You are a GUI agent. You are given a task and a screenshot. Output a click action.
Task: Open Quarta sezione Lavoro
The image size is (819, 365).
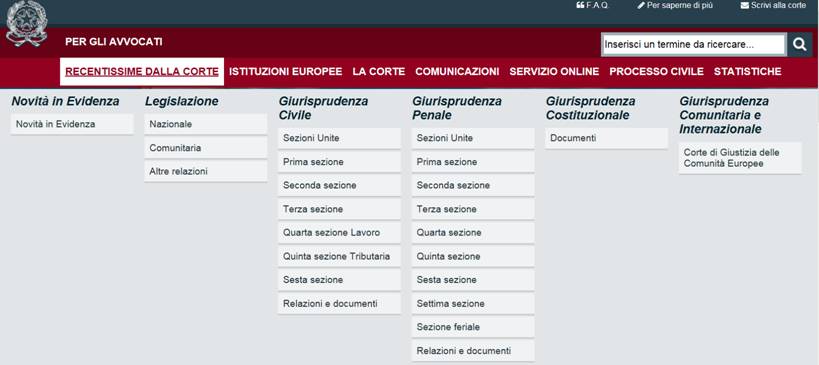340,232
